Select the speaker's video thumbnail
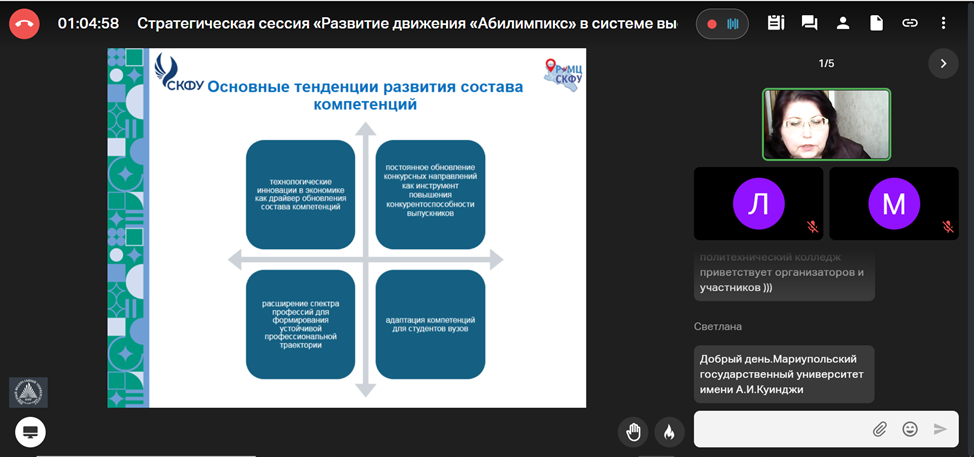This screenshot has width=974, height=457. tap(826, 124)
